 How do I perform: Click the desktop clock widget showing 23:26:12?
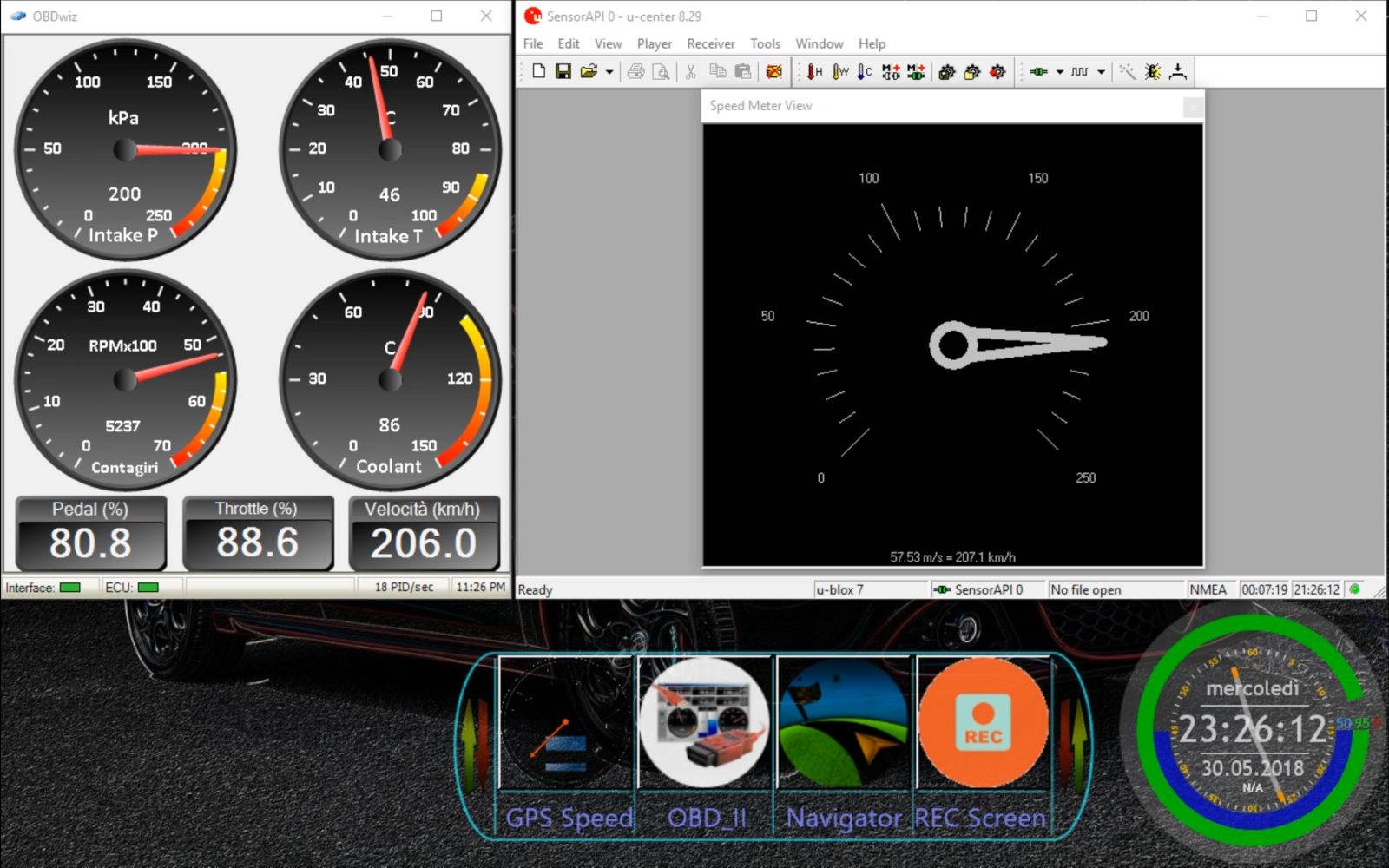point(1253,731)
